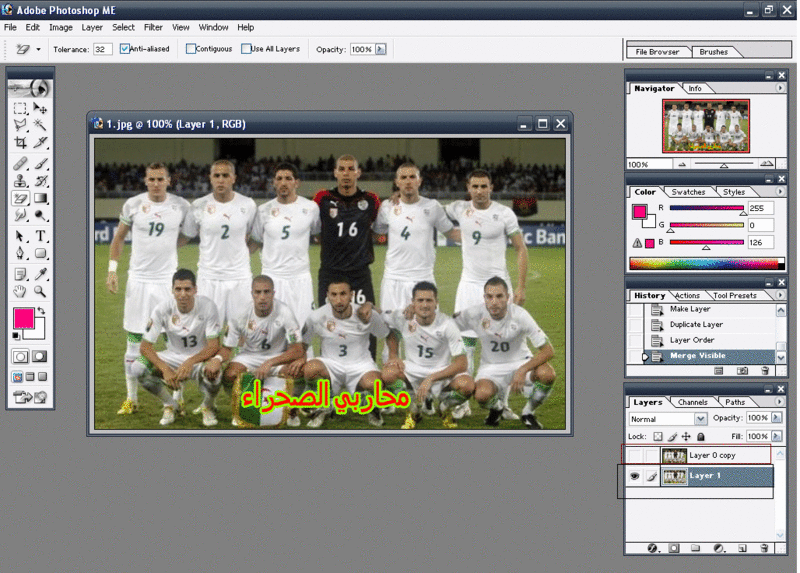Select the Move tool

coord(40,108)
